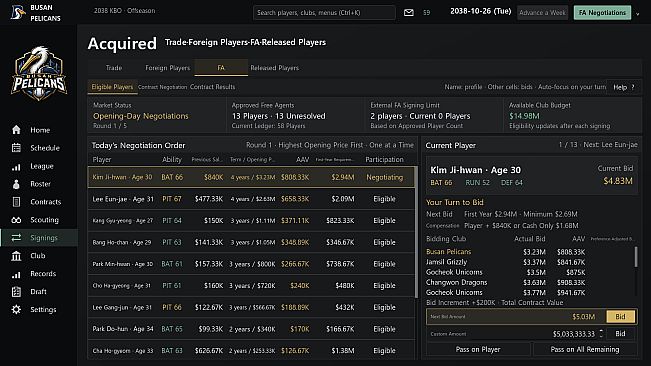
Task: Switch to the Released Players tab
Action: tap(274, 68)
